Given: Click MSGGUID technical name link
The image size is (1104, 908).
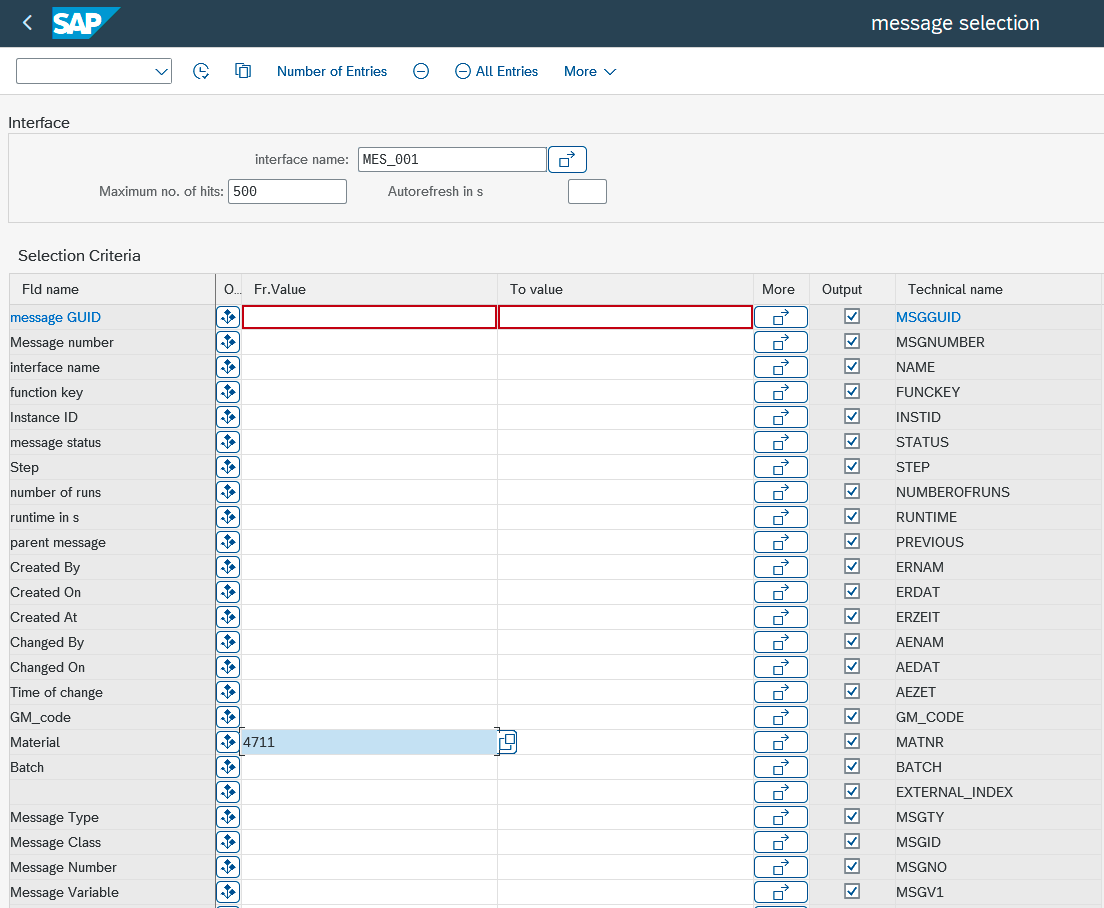Looking at the screenshot, I should (x=928, y=317).
